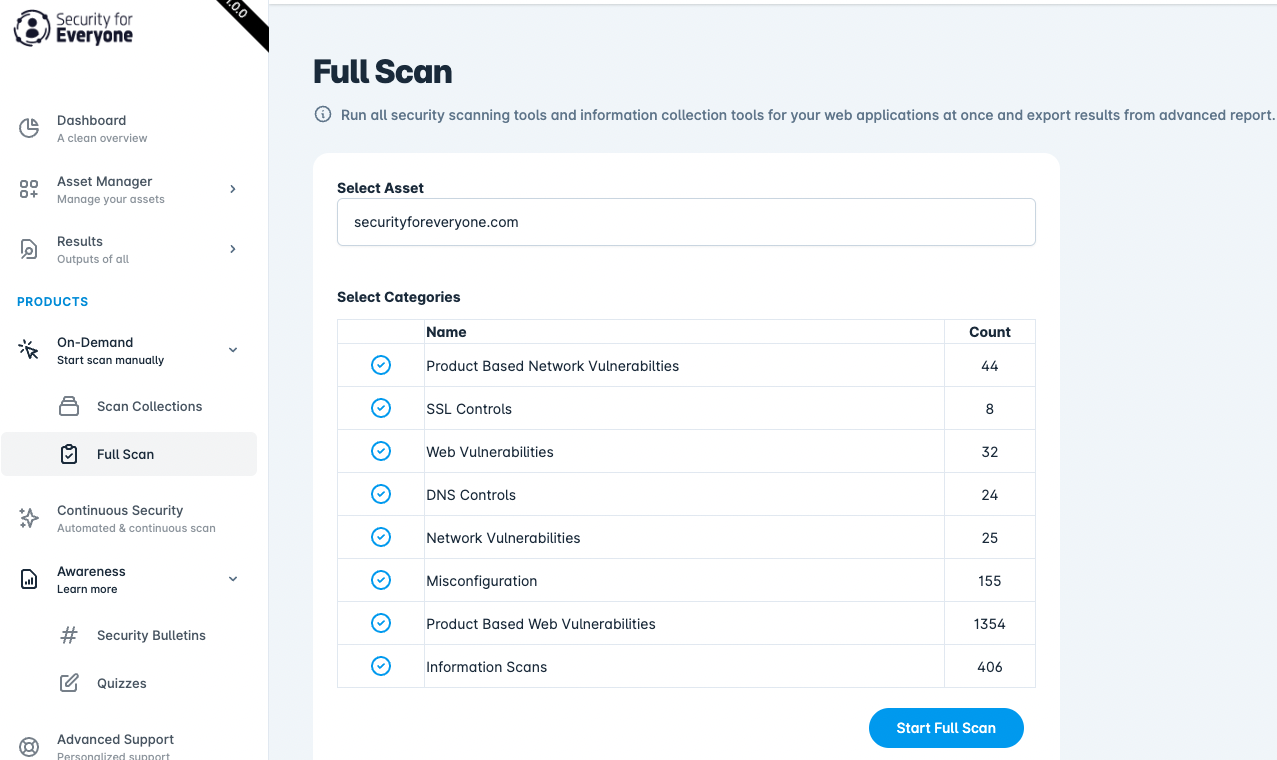Click the count value 155
The height and width of the screenshot is (760, 1277).
(x=990, y=581)
